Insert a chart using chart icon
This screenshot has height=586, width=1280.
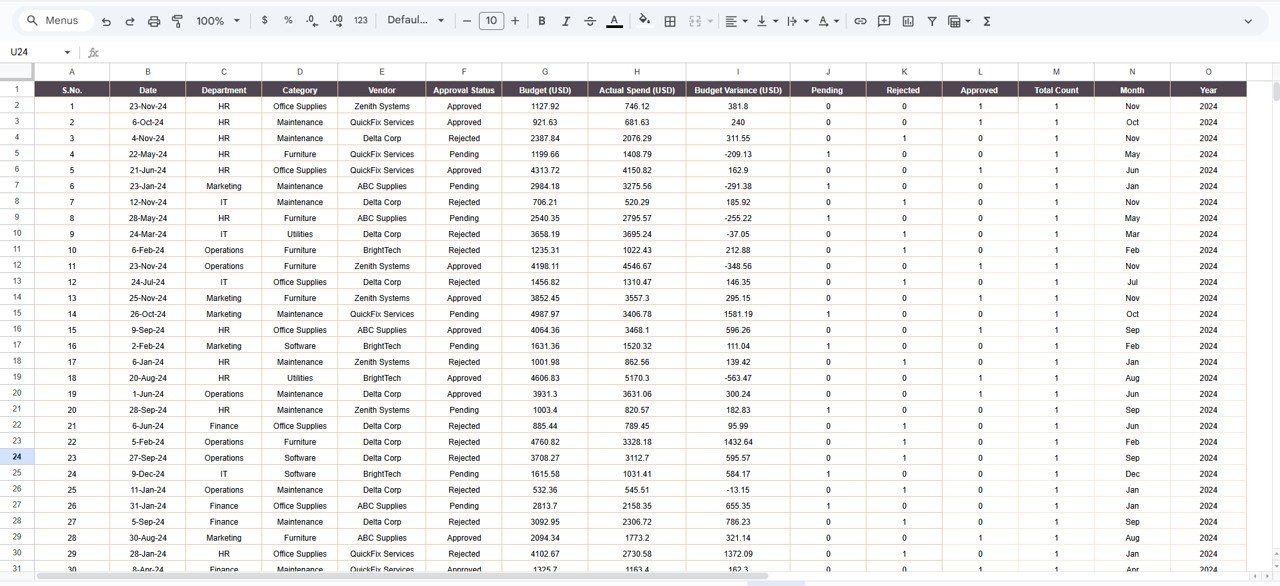coord(908,21)
